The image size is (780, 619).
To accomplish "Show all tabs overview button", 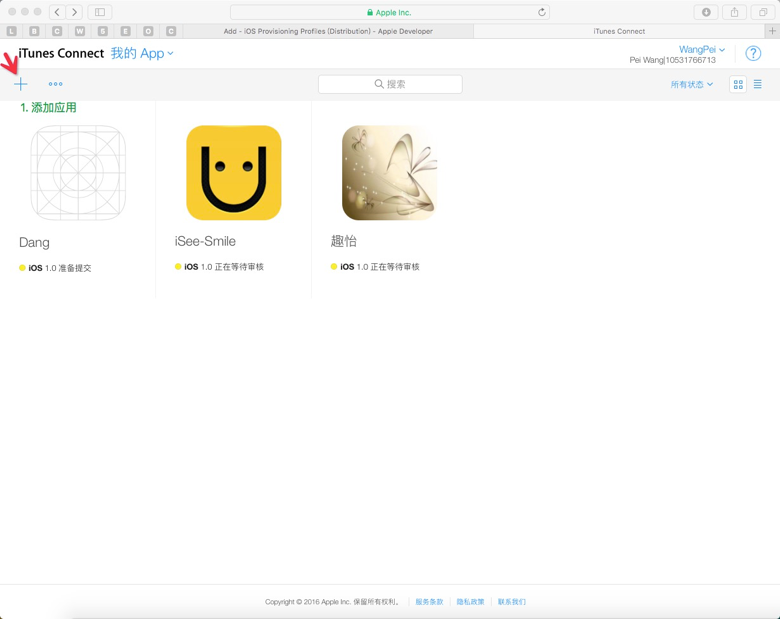I will (x=763, y=12).
